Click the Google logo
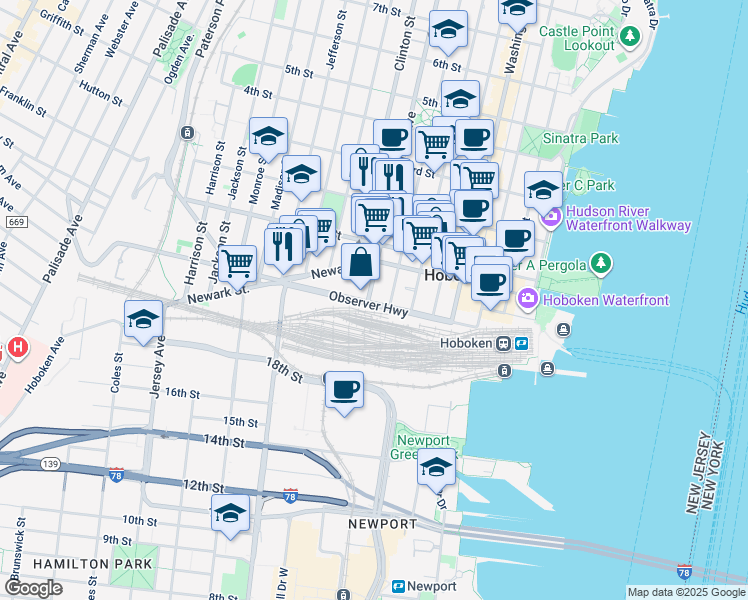This screenshot has height=600, width=748. click(33, 588)
